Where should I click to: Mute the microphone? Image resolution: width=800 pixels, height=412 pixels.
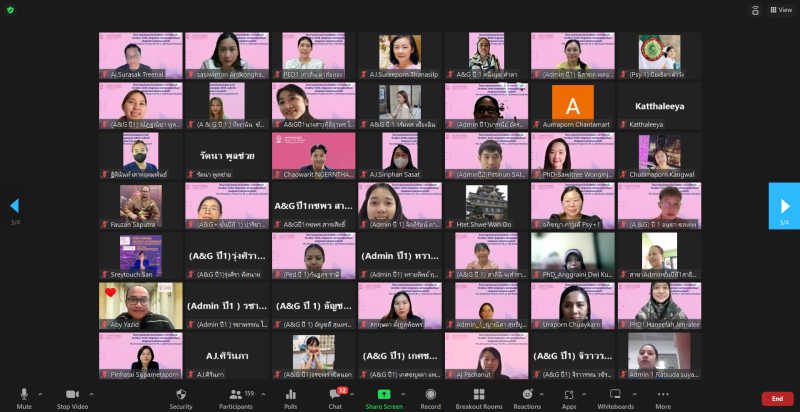coord(24,397)
